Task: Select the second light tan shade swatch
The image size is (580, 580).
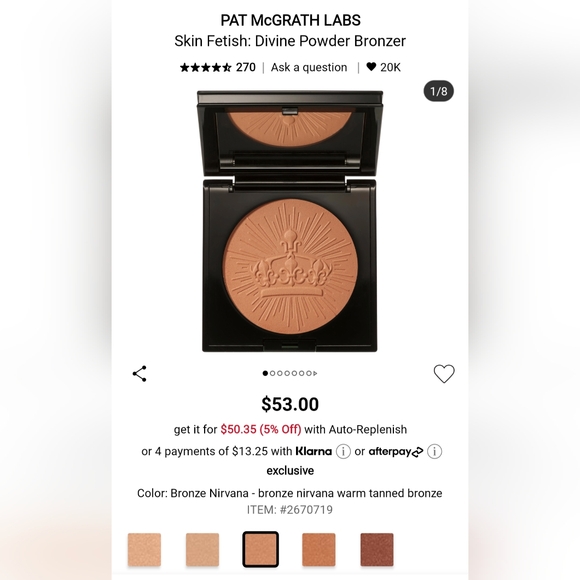Action: [202, 550]
